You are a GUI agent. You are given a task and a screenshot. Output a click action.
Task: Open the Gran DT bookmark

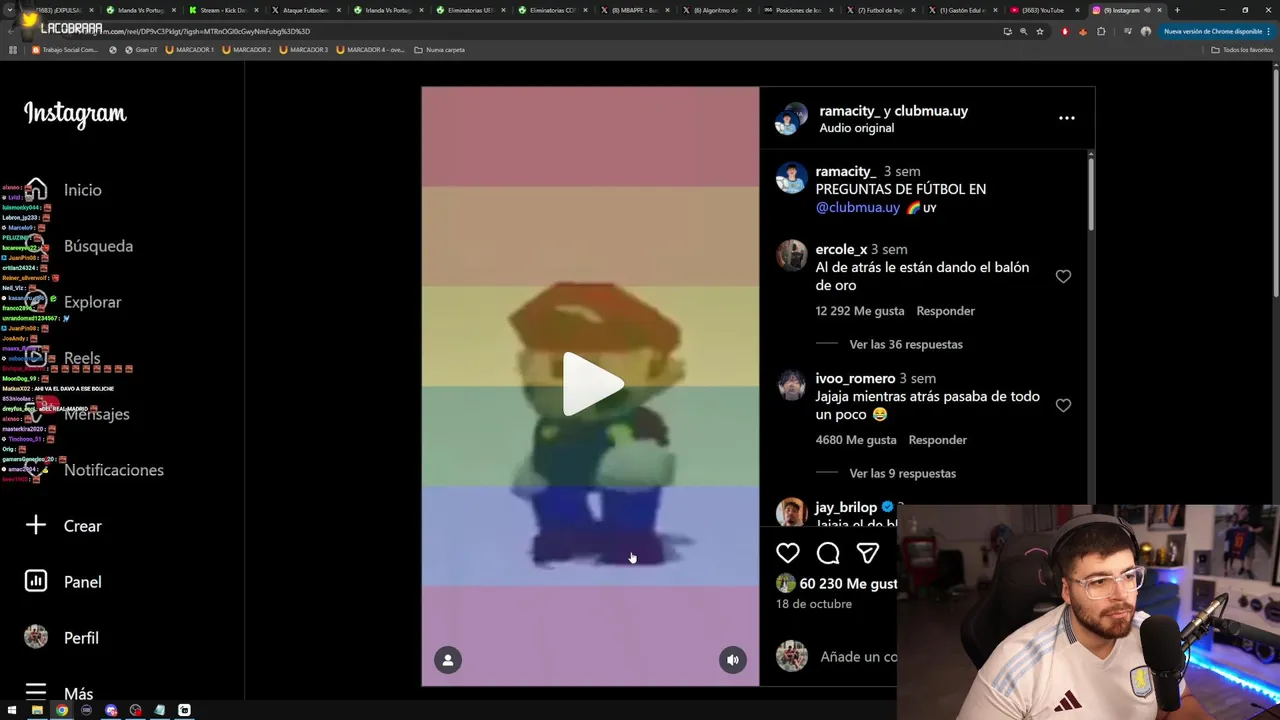tap(141, 50)
